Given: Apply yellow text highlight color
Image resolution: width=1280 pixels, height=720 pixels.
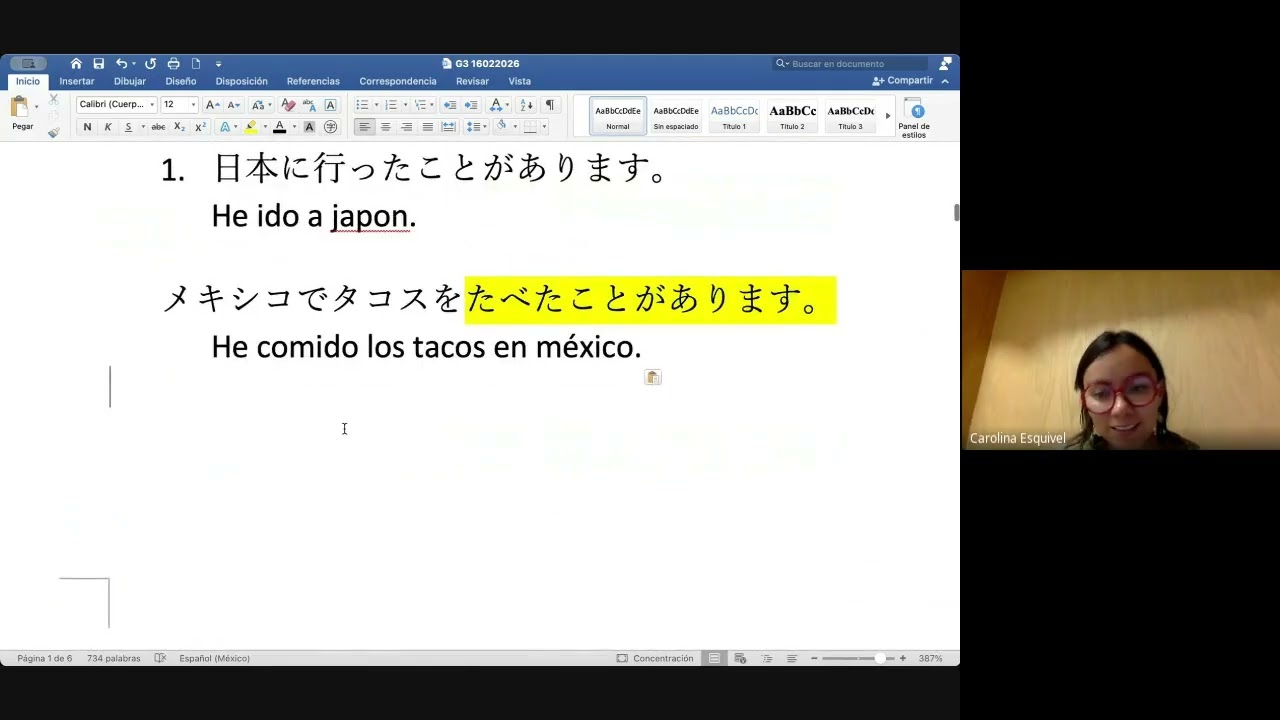Looking at the screenshot, I should click(251, 127).
